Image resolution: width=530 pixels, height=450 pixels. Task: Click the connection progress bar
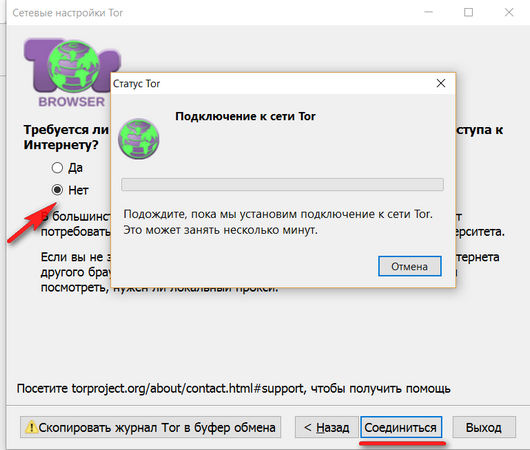[283, 185]
